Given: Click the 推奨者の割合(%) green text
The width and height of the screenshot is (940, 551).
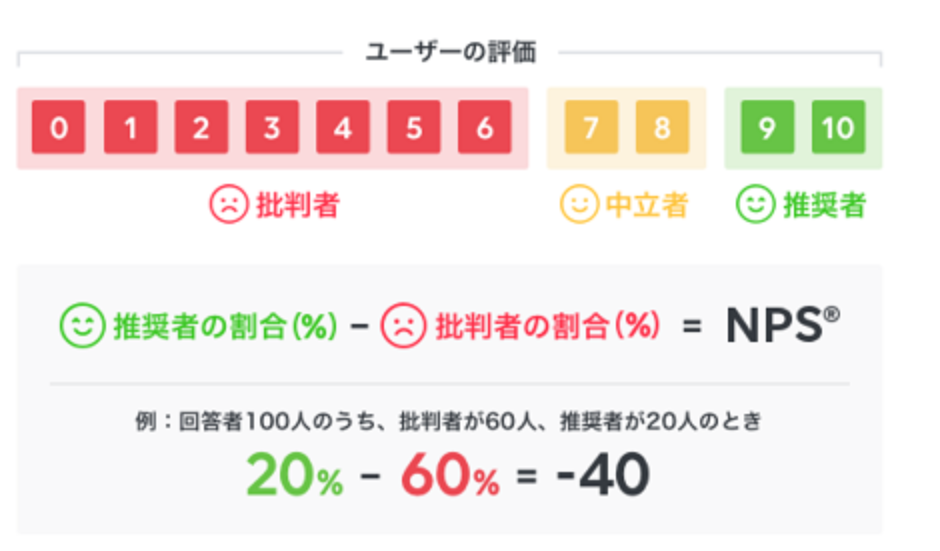Looking at the screenshot, I should click(225, 326).
